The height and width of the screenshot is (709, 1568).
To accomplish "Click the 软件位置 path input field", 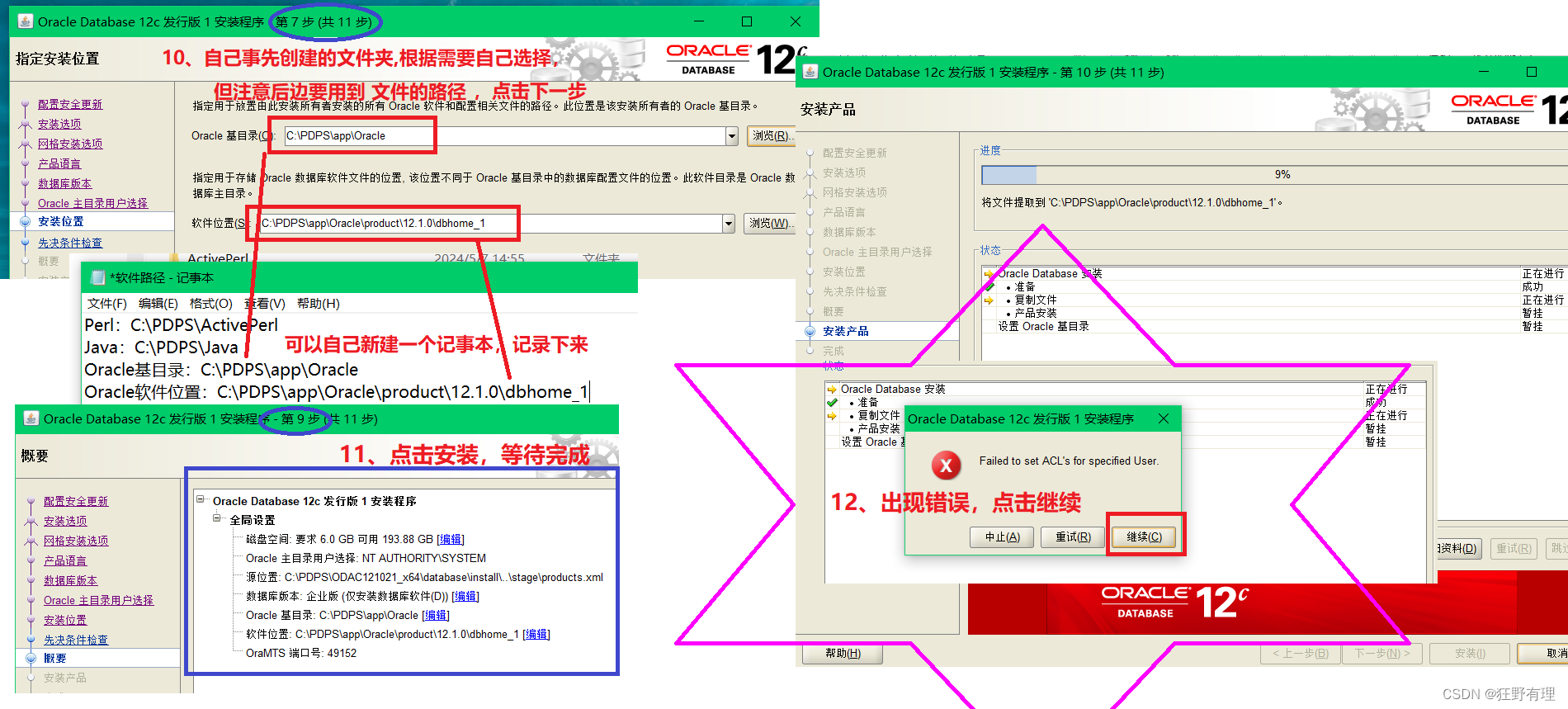I will point(490,224).
